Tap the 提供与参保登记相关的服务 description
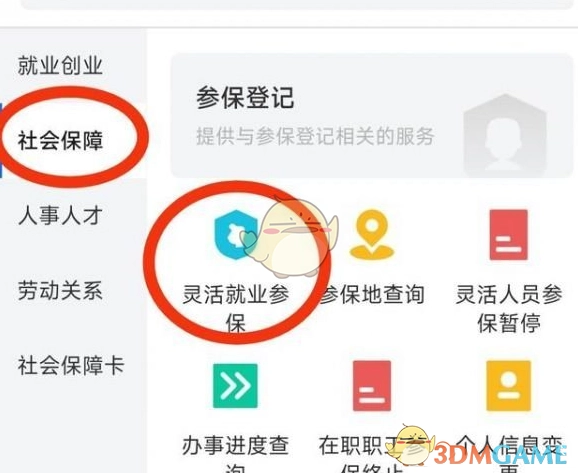 tap(315, 136)
